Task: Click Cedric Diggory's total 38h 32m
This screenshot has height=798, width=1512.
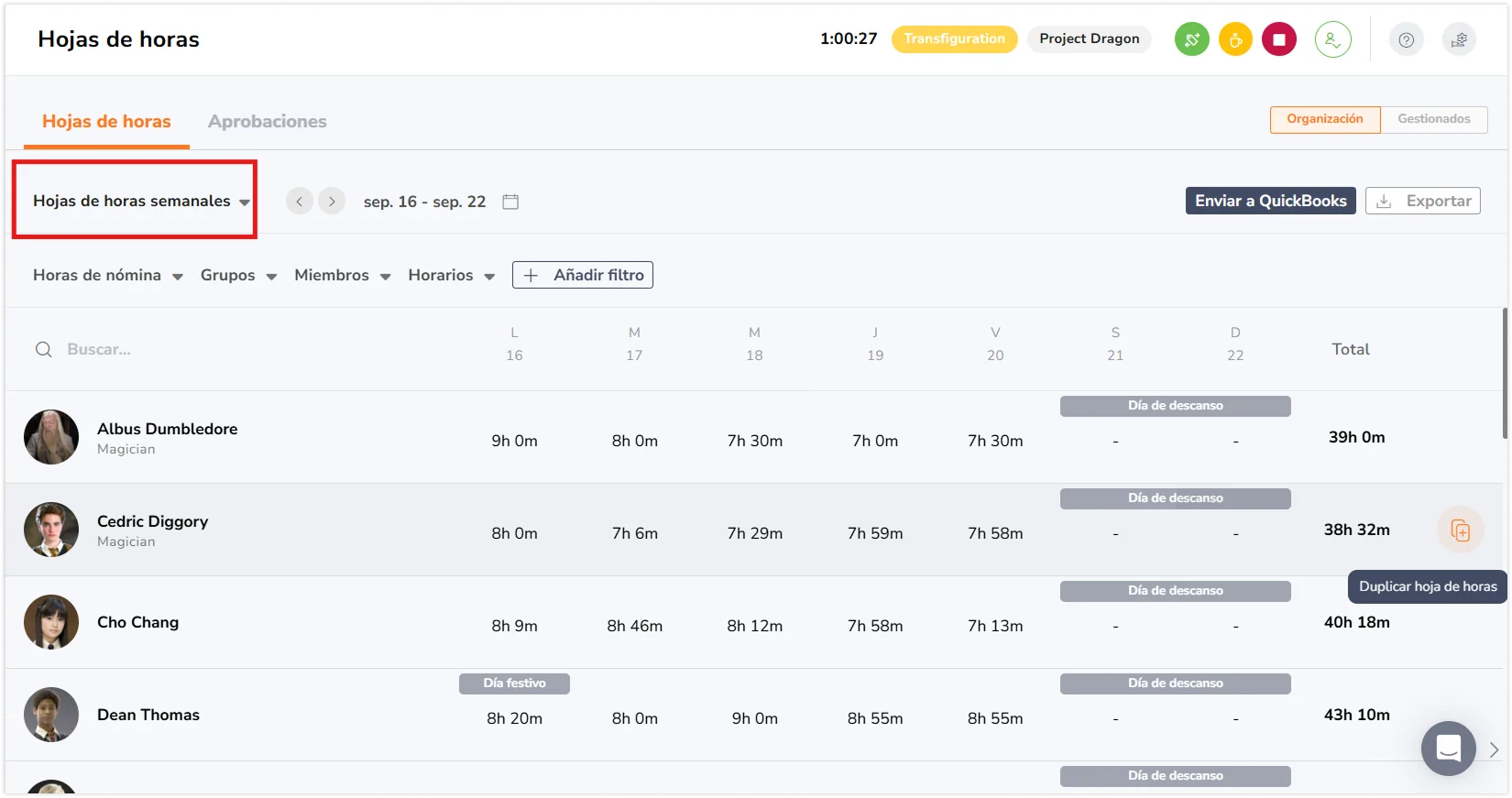Action: click(1357, 530)
